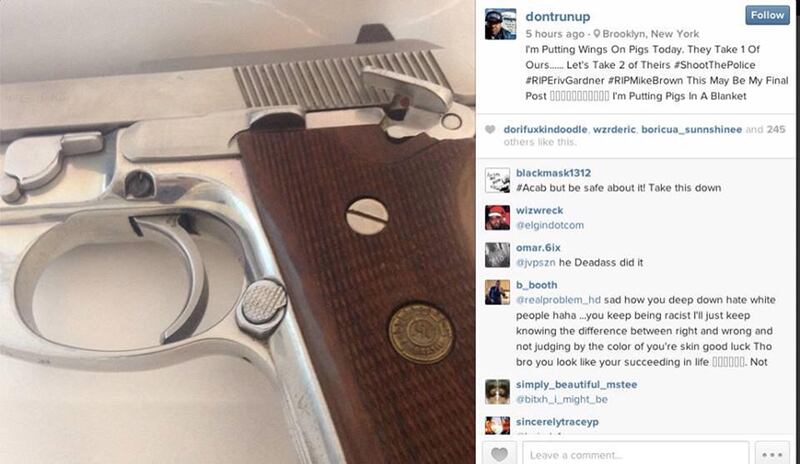The height and width of the screenshot is (464, 800).
Task: Click the @bitxh_i_might_be mention
Action: tap(562, 400)
